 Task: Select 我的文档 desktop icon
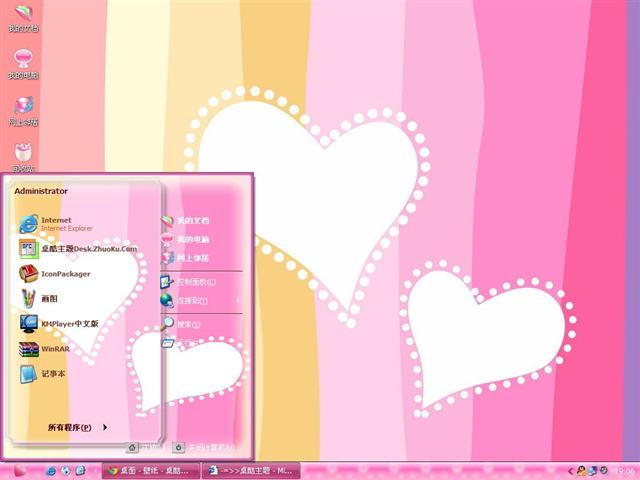point(23,18)
